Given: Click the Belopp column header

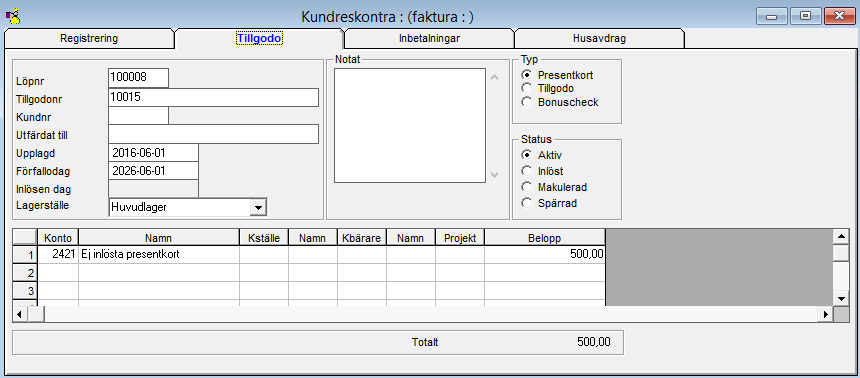Looking at the screenshot, I should [x=545, y=238].
